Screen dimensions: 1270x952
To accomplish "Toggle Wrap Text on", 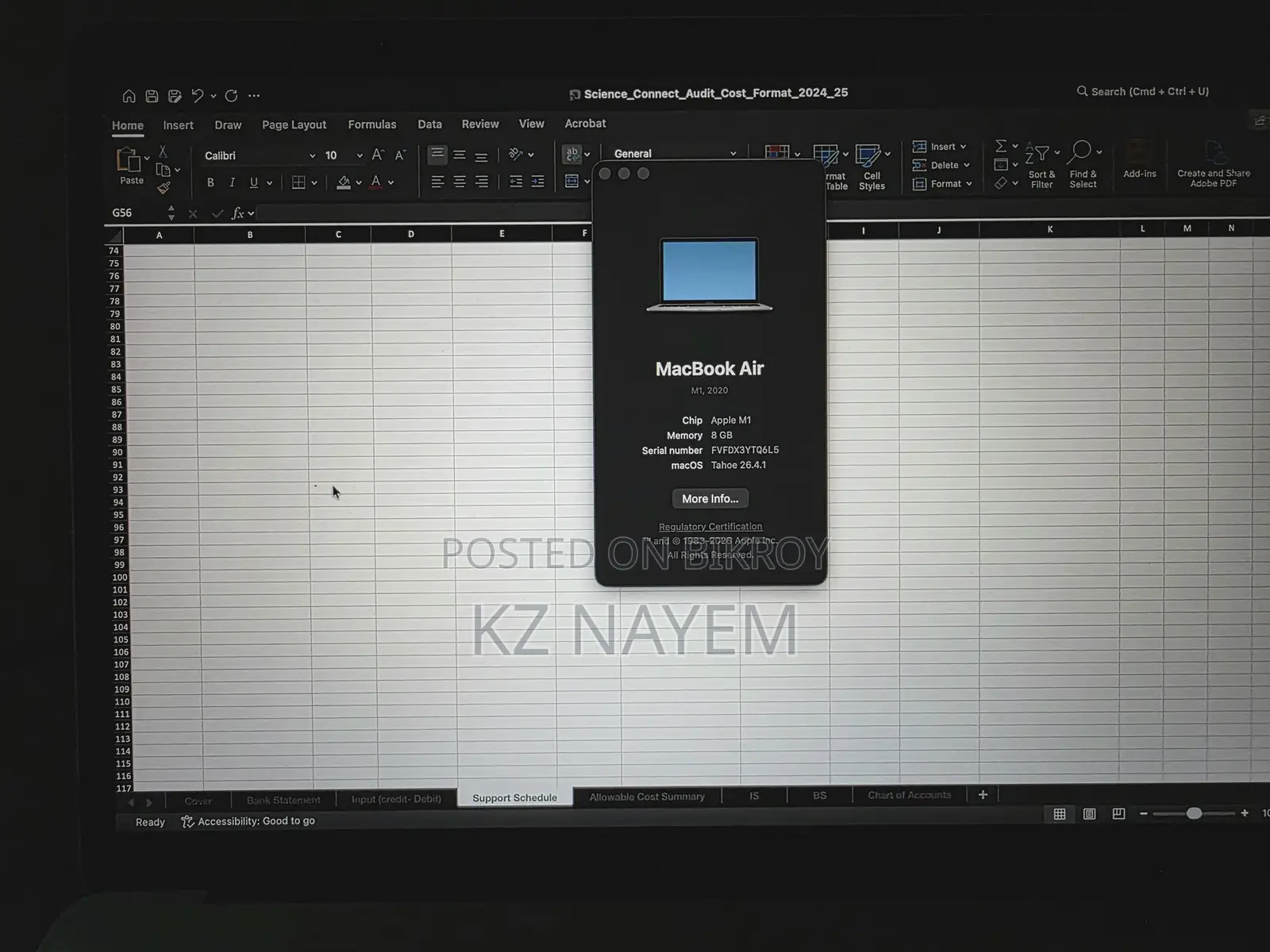I will coord(571,154).
